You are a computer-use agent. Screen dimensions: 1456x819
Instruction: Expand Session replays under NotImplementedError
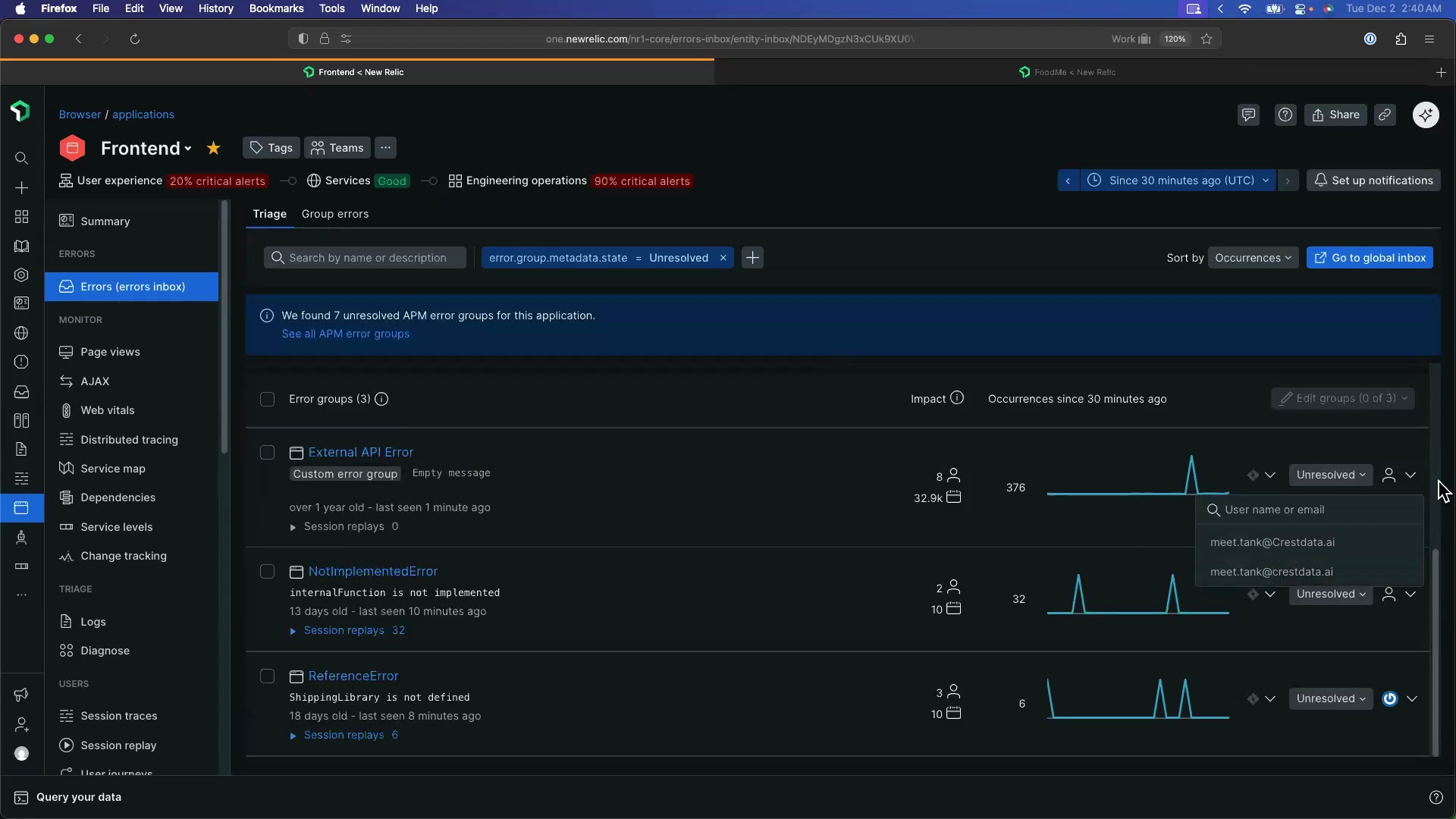tap(346, 630)
